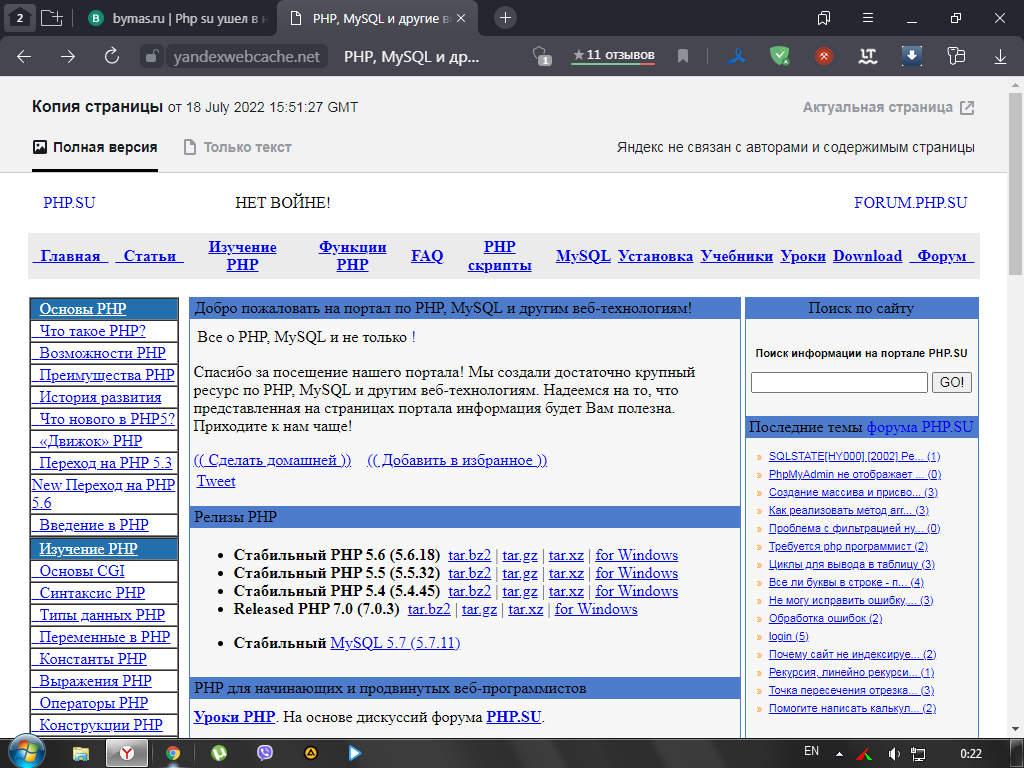The width and height of the screenshot is (1024, 768).
Task: Click the browser reload page icon
Action: (x=112, y=56)
